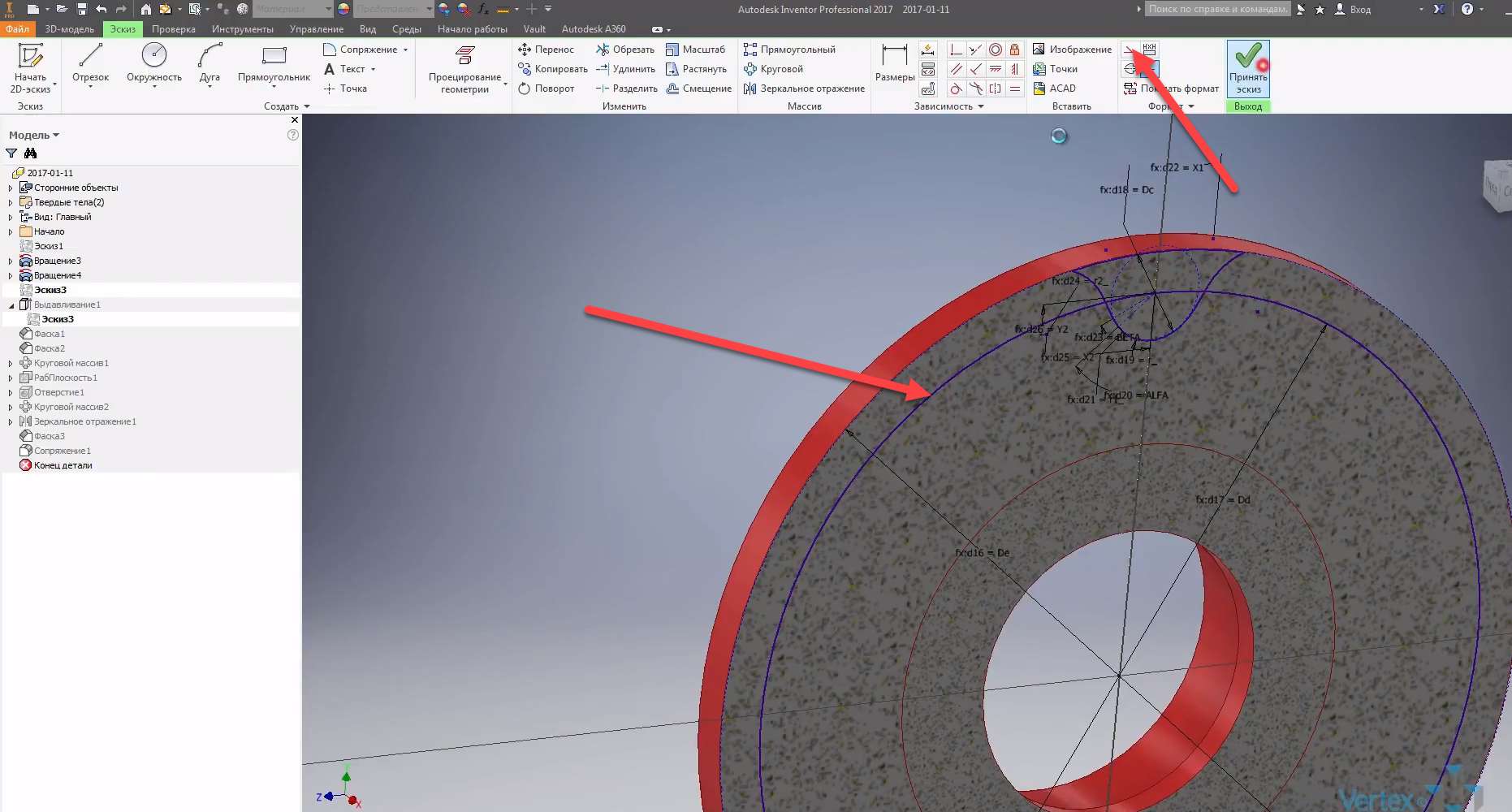1512x812 pixels.
Task: Open the Файл menu
Action: [x=17, y=29]
